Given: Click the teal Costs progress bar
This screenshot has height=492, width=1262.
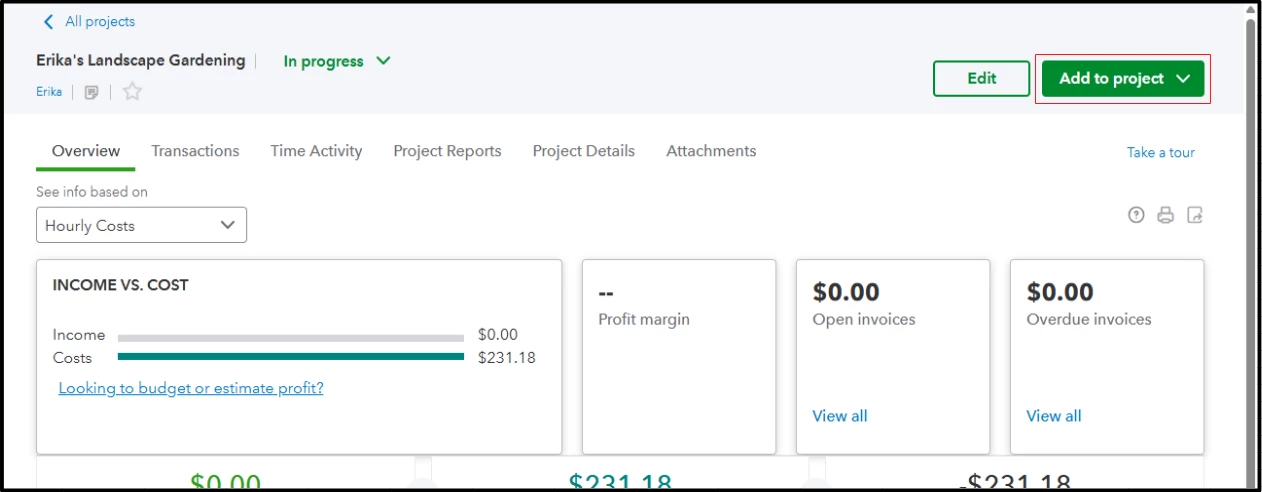Looking at the screenshot, I should pyautogui.click(x=291, y=356).
